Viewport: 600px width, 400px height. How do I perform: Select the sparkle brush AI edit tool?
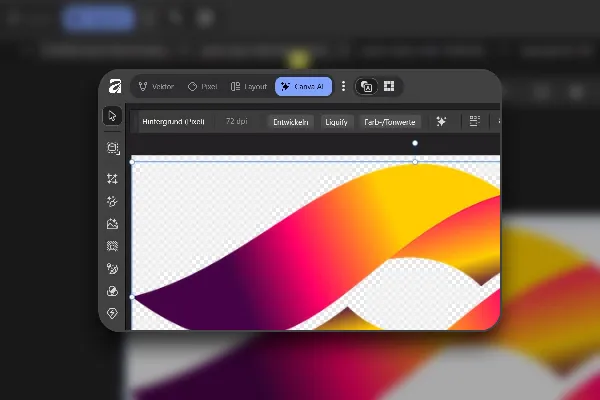(112, 201)
